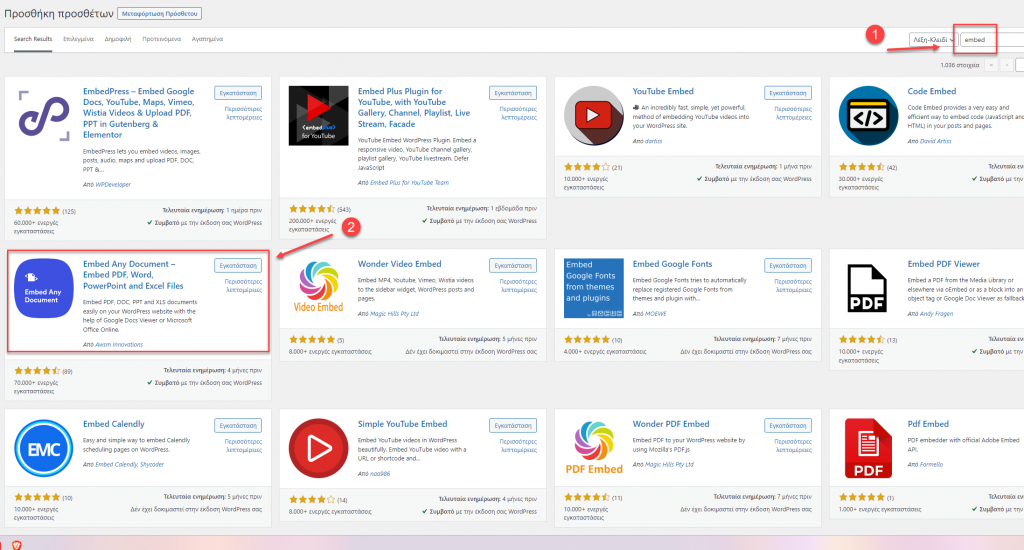
Task: Click the Embed Plus for YouTube thumbnail icon
Action: 319,116
